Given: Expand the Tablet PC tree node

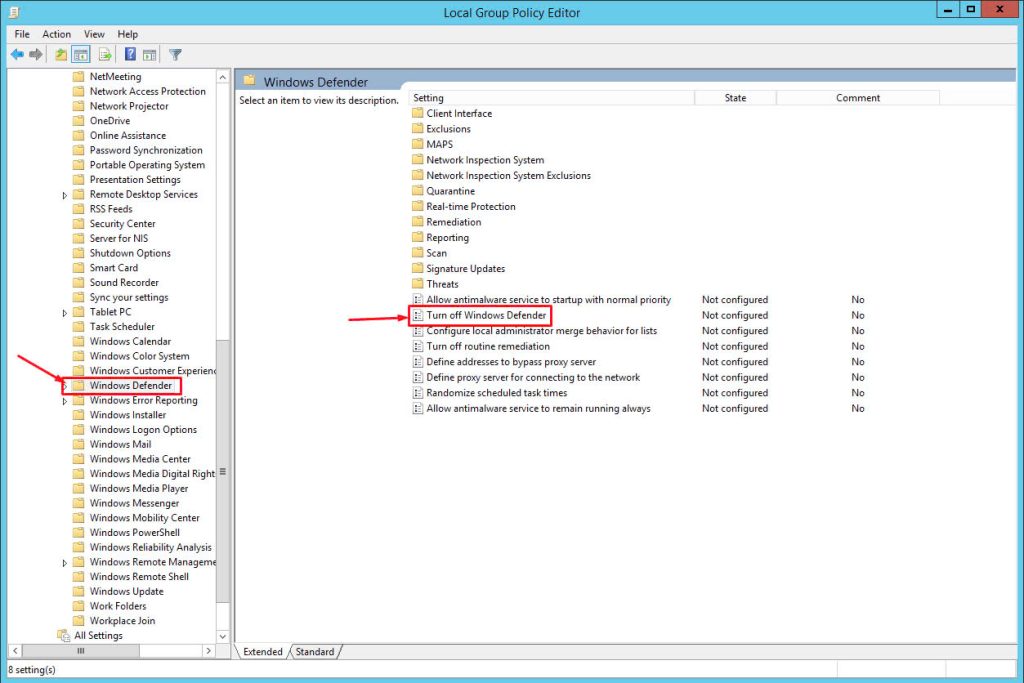Looking at the screenshot, I should point(64,312).
